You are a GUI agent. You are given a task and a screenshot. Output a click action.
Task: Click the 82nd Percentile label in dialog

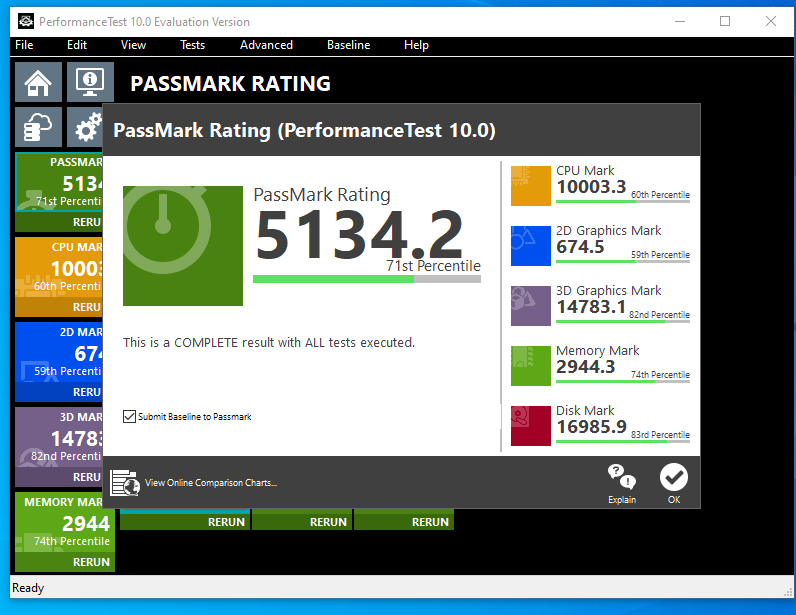(659, 314)
